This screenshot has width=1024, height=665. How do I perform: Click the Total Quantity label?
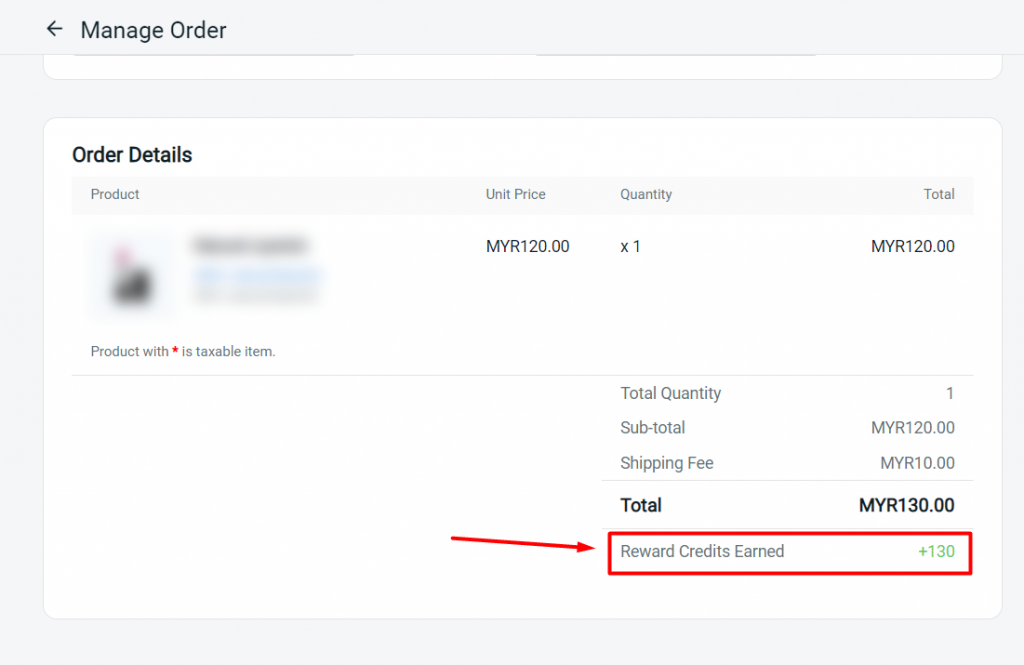tap(671, 393)
